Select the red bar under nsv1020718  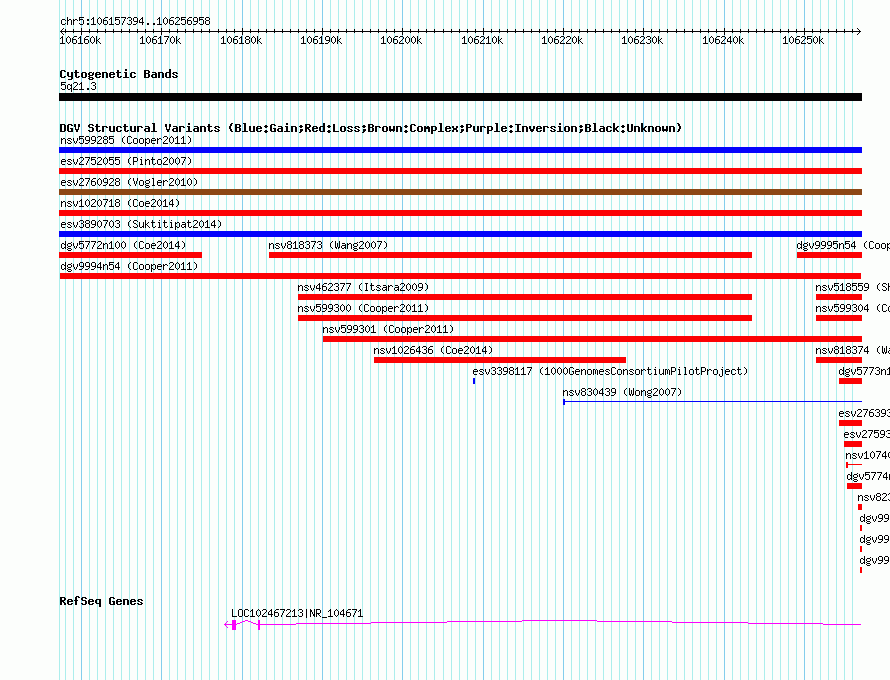(460, 213)
